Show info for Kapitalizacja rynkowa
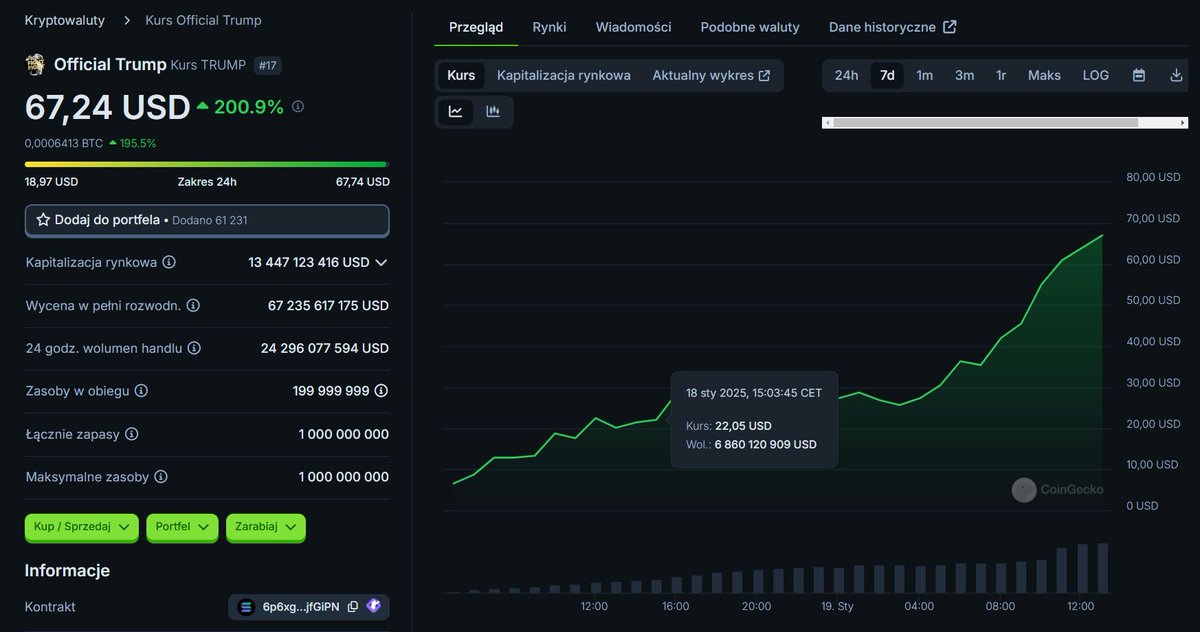 (169, 262)
